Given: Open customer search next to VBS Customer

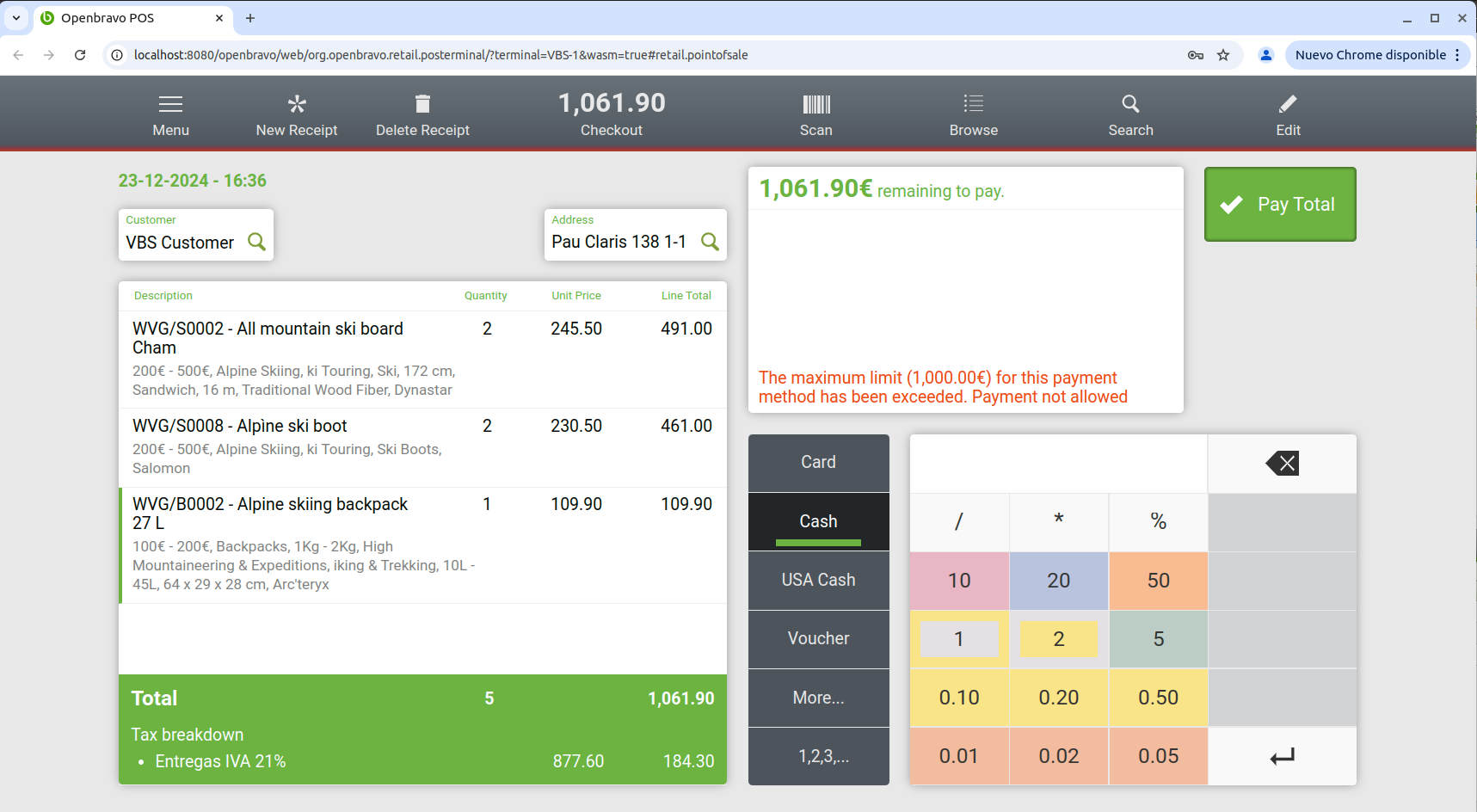Looking at the screenshot, I should click(256, 242).
